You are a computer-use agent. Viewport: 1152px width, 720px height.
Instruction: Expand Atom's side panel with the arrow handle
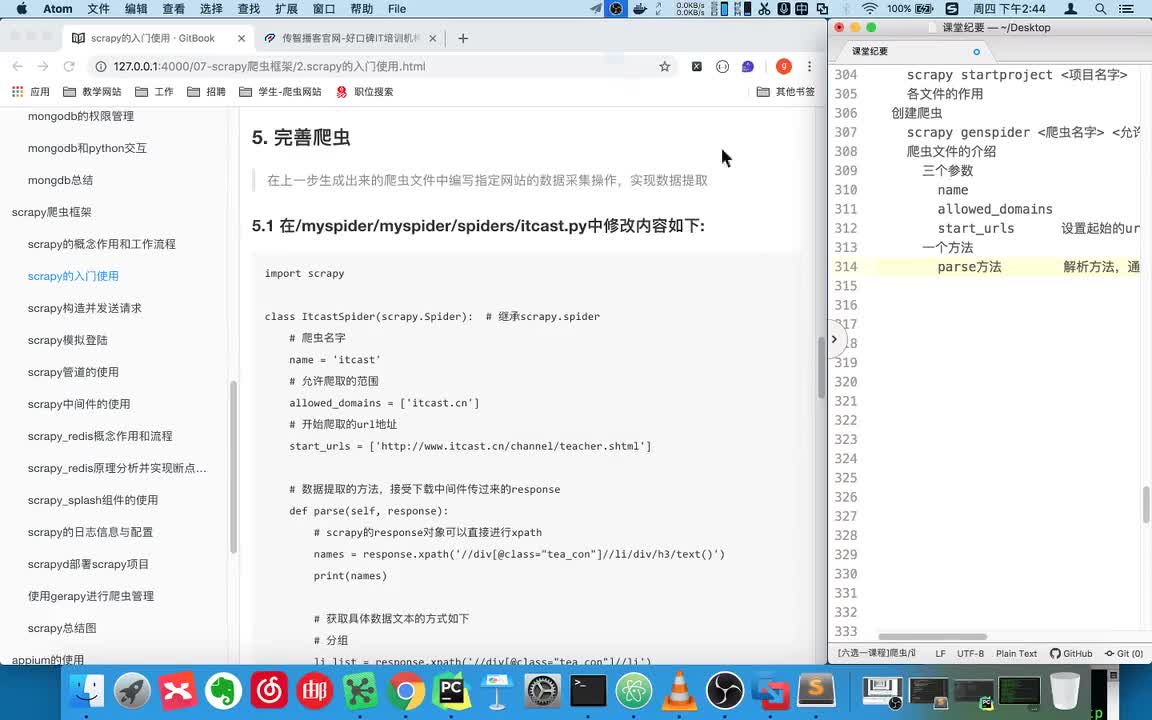(x=835, y=339)
